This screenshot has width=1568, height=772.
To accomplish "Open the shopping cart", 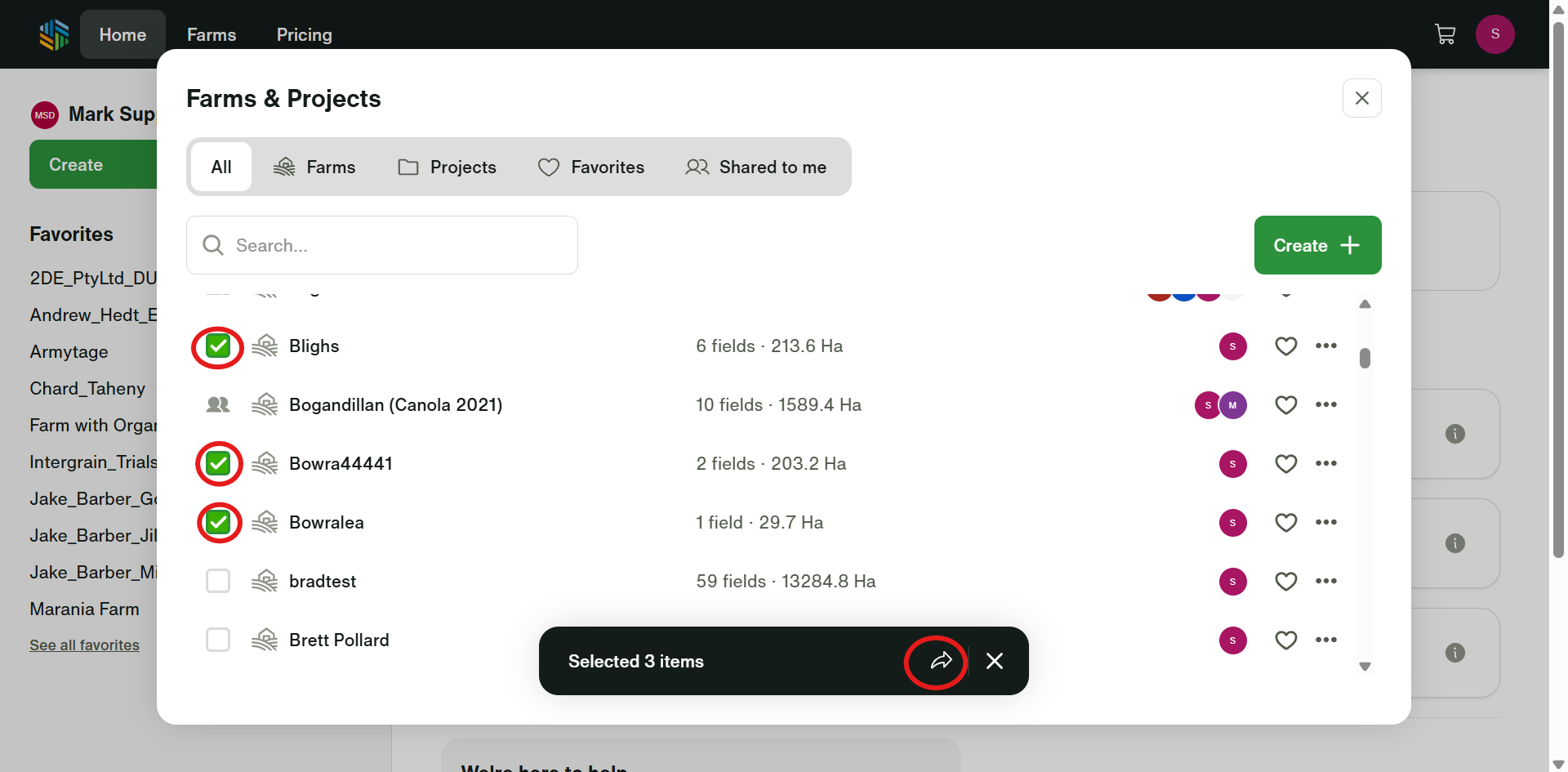I will pos(1445,34).
